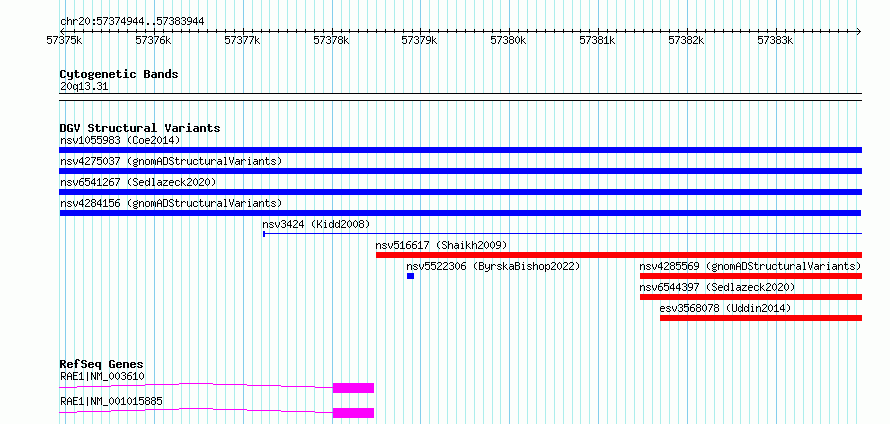Click the DGV Structural Variants track title

tap(140, 128)
